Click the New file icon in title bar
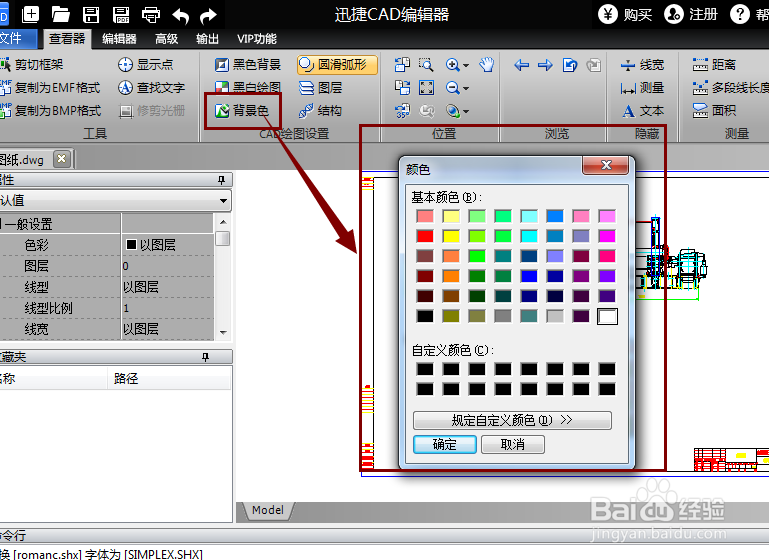This screenshot has width=769, height=560. coord(30,14)
